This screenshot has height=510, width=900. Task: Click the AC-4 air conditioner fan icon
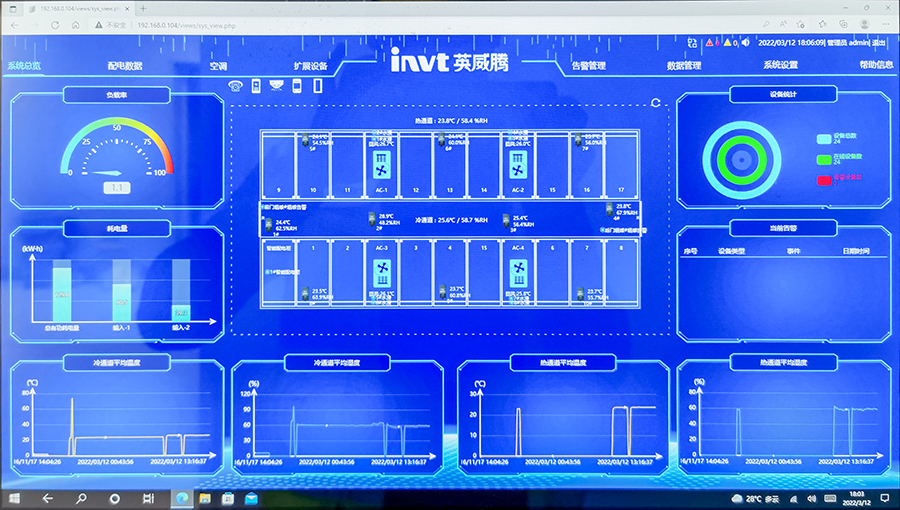click(518, 271)
